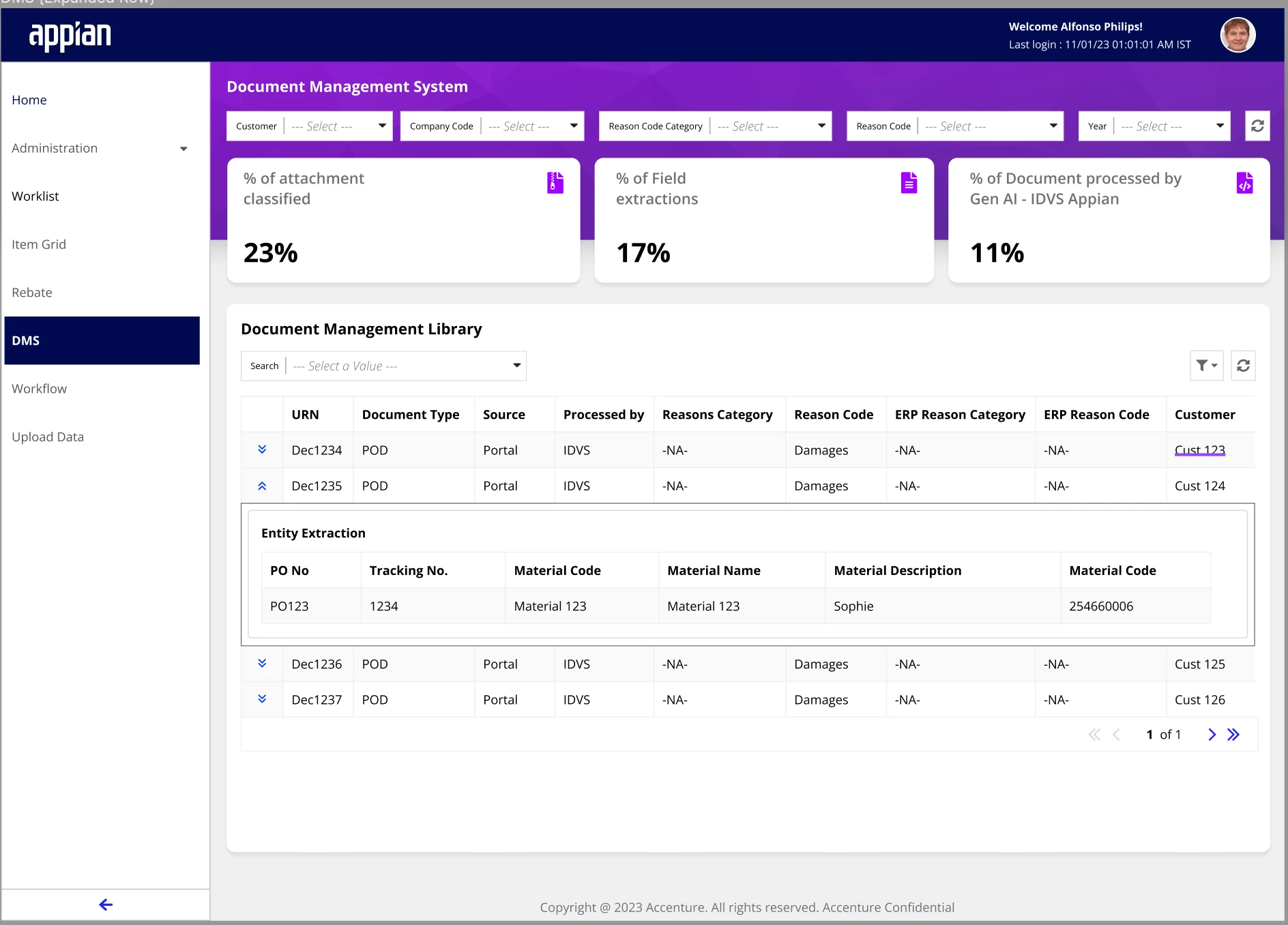Screen dimensions: 1288x925
Task: Open the library filter funnel icon
Action: pyautogui.click(x=1207, y=366)
